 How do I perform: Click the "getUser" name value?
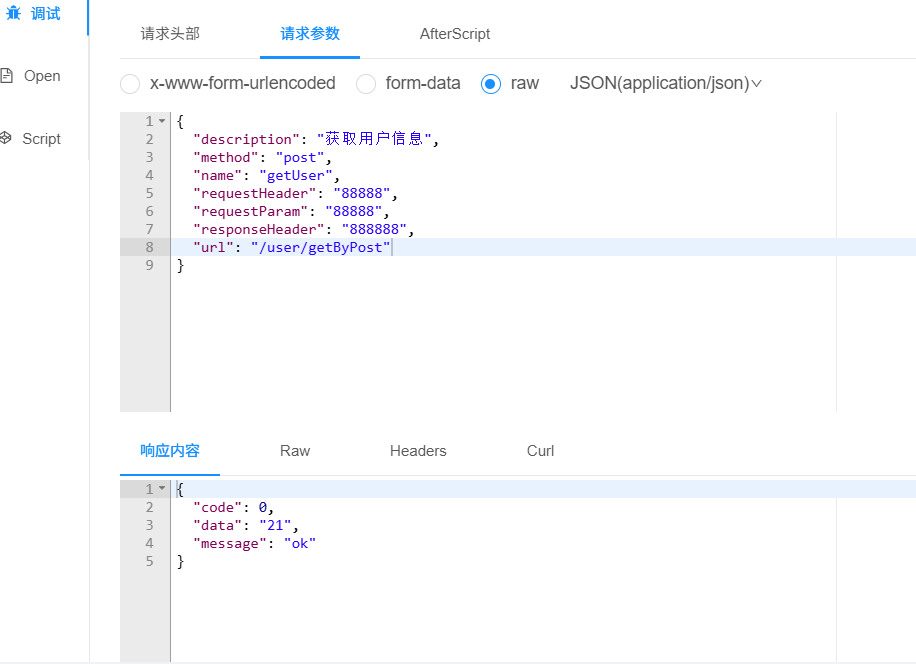[x=296, y=175]
